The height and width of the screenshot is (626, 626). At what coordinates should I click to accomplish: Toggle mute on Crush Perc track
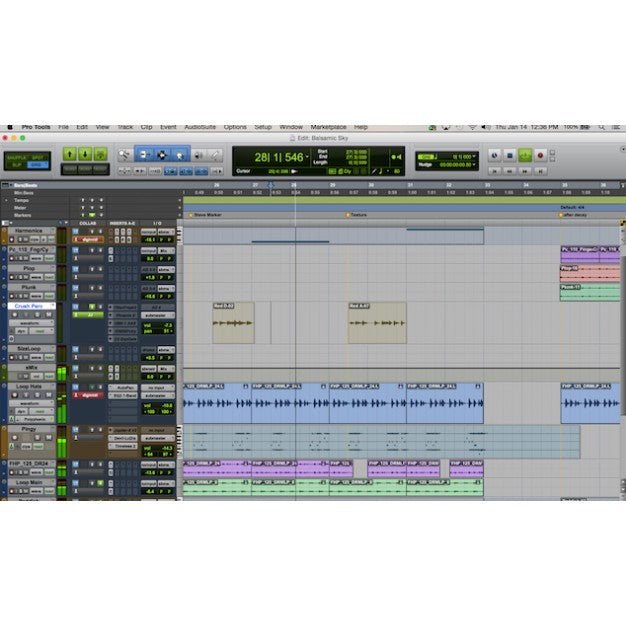(x=48, y=315)
